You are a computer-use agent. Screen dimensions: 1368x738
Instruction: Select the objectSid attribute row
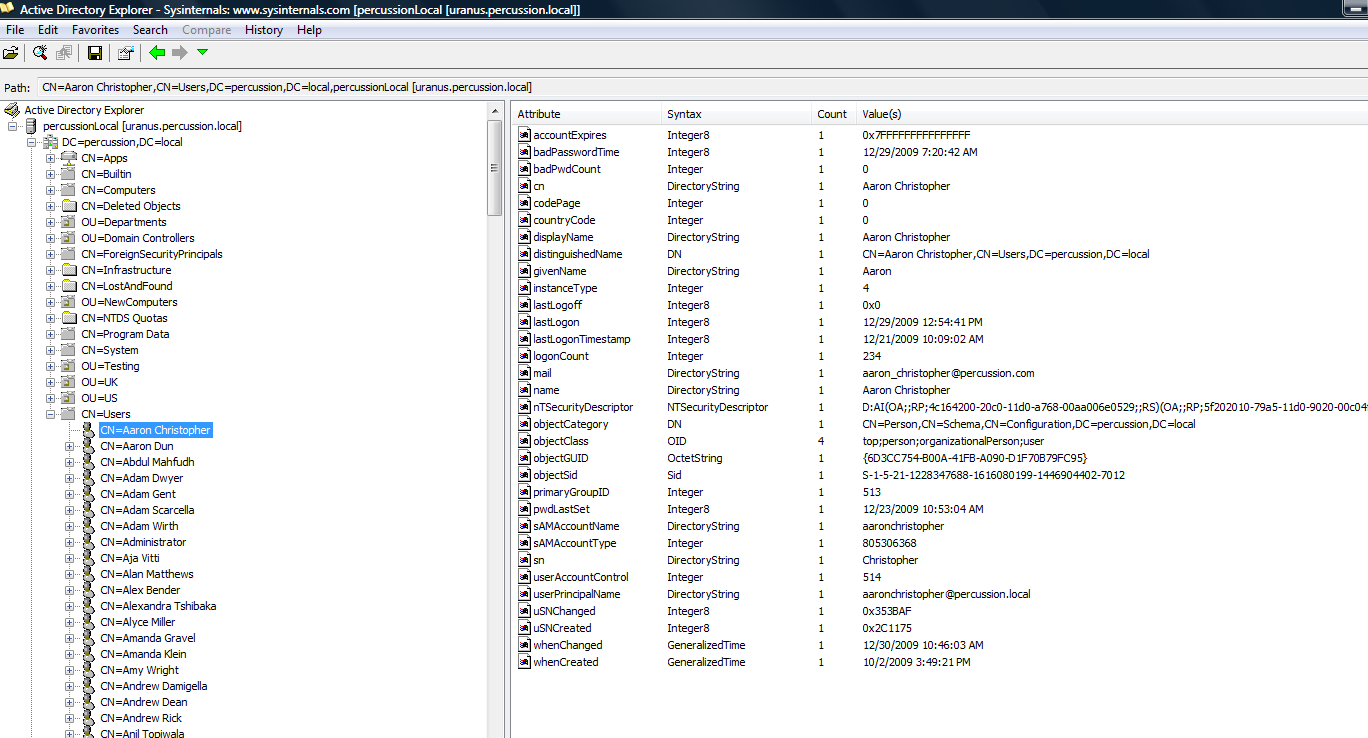tap(940, 475)
